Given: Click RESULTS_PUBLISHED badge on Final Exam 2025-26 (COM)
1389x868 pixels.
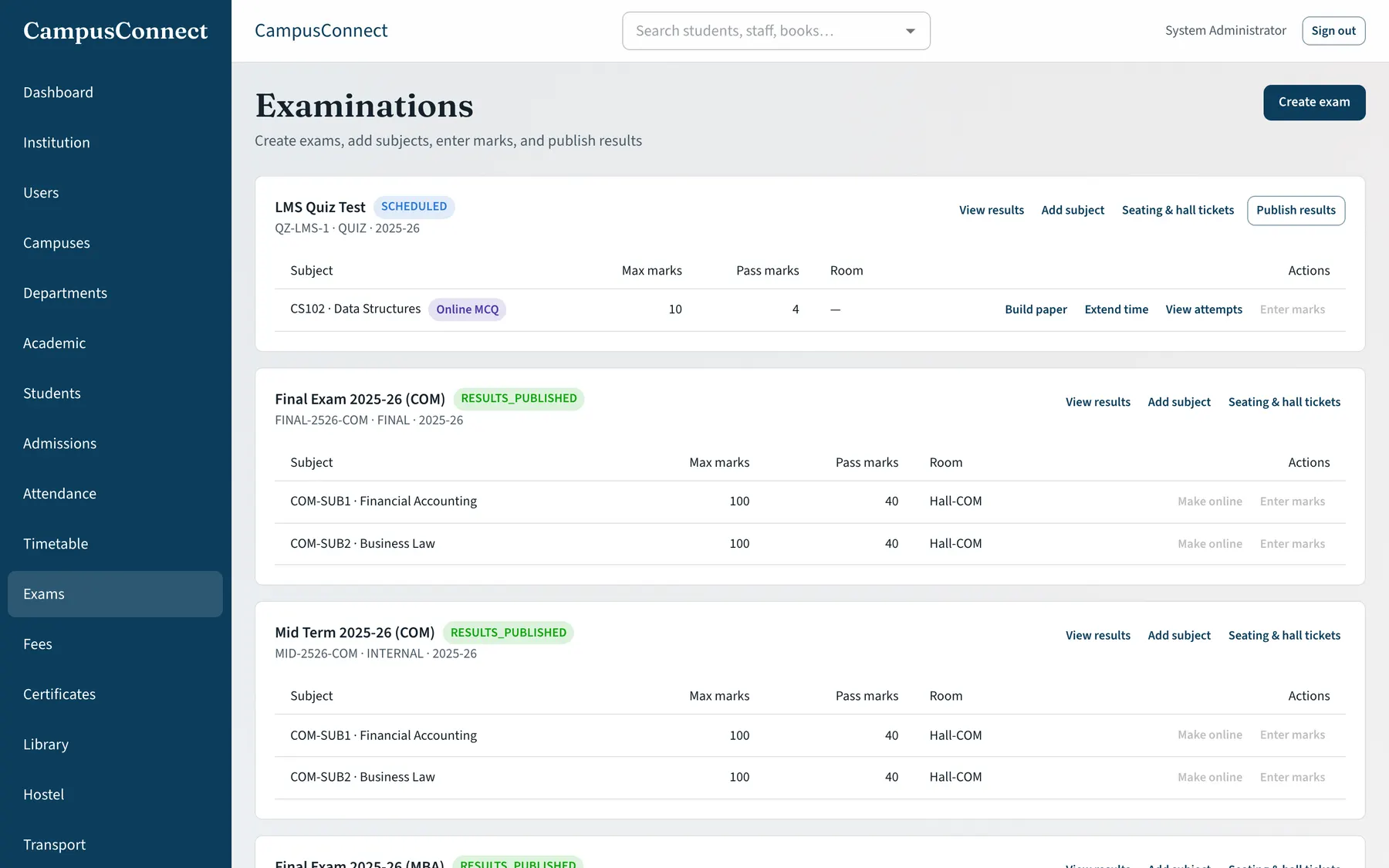Looking at the screenshot, I should click(x=519, y=399).
